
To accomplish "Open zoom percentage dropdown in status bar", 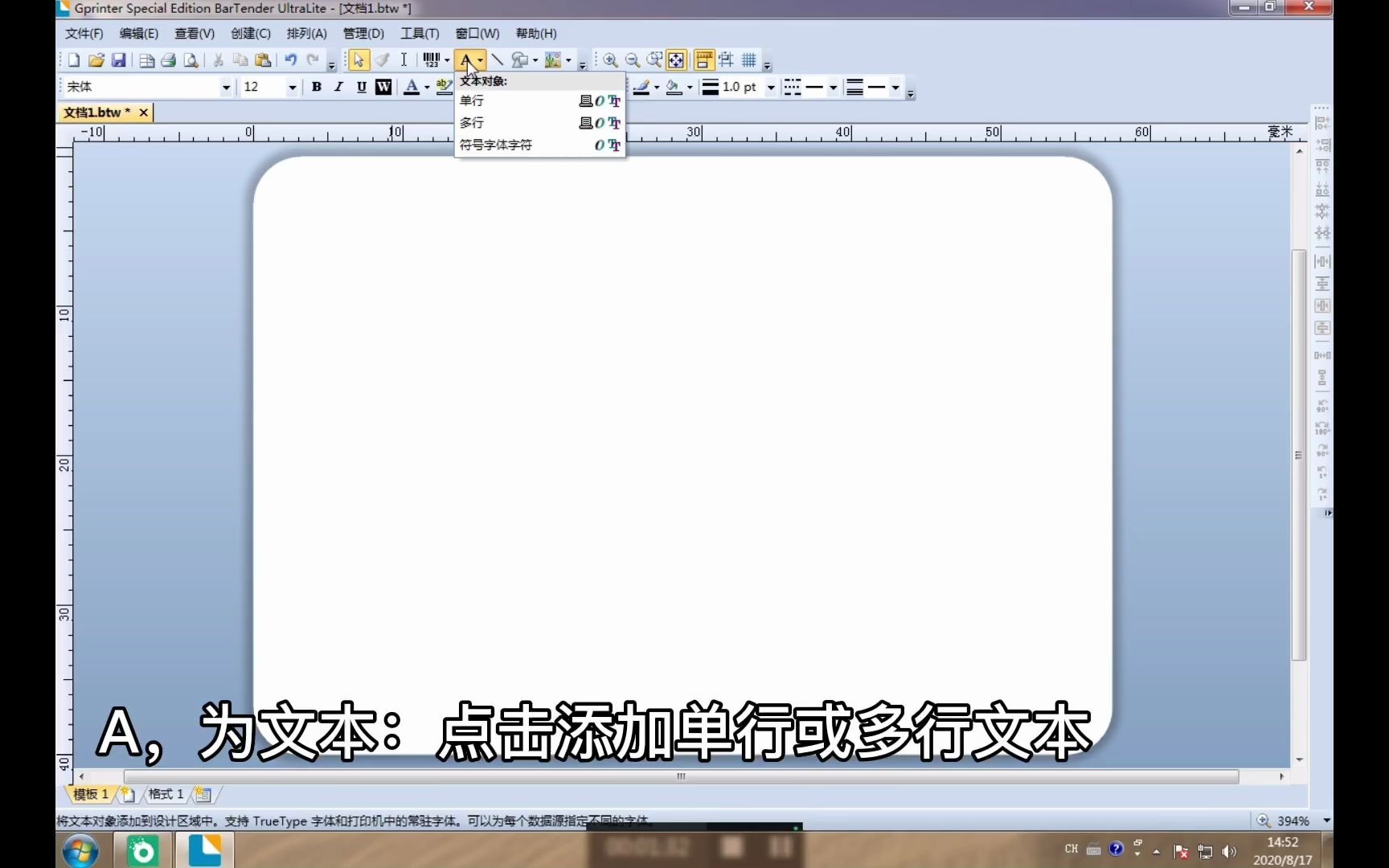I will tap(1327, 821).
